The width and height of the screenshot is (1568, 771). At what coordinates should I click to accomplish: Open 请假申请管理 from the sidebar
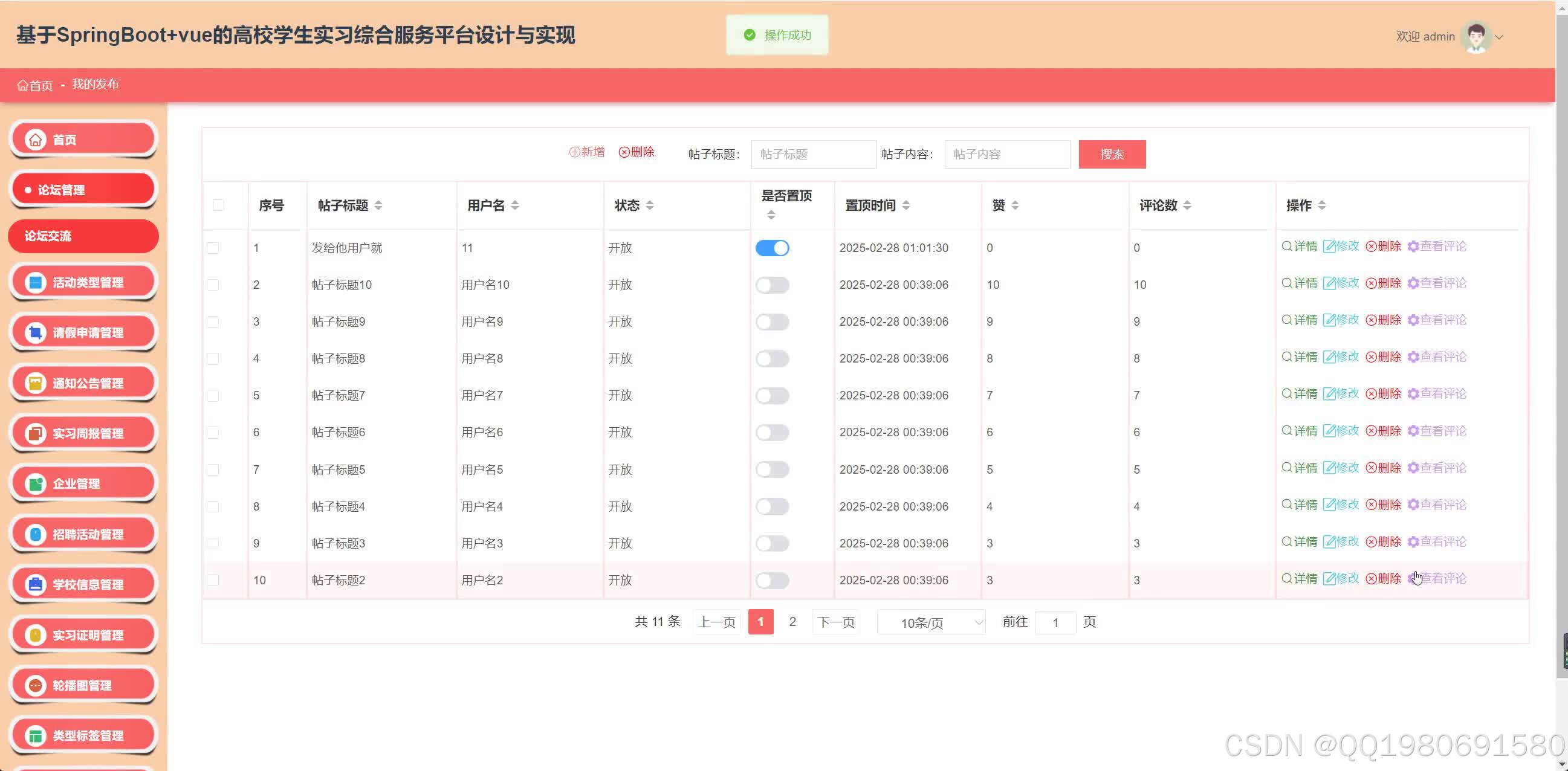[x=35, y=332]
